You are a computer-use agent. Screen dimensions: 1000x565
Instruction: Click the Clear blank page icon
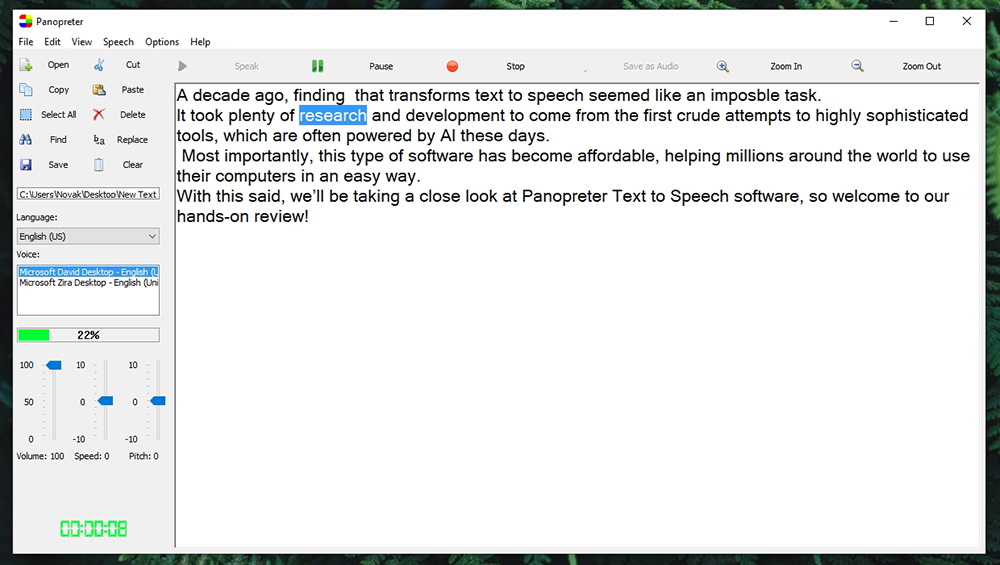[99, 165]
